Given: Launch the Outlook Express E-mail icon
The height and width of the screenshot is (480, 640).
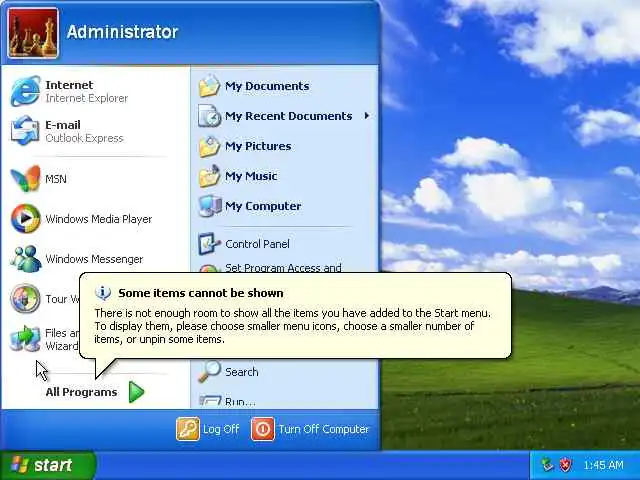Looking at the screenshot, I should pos(25,131).
